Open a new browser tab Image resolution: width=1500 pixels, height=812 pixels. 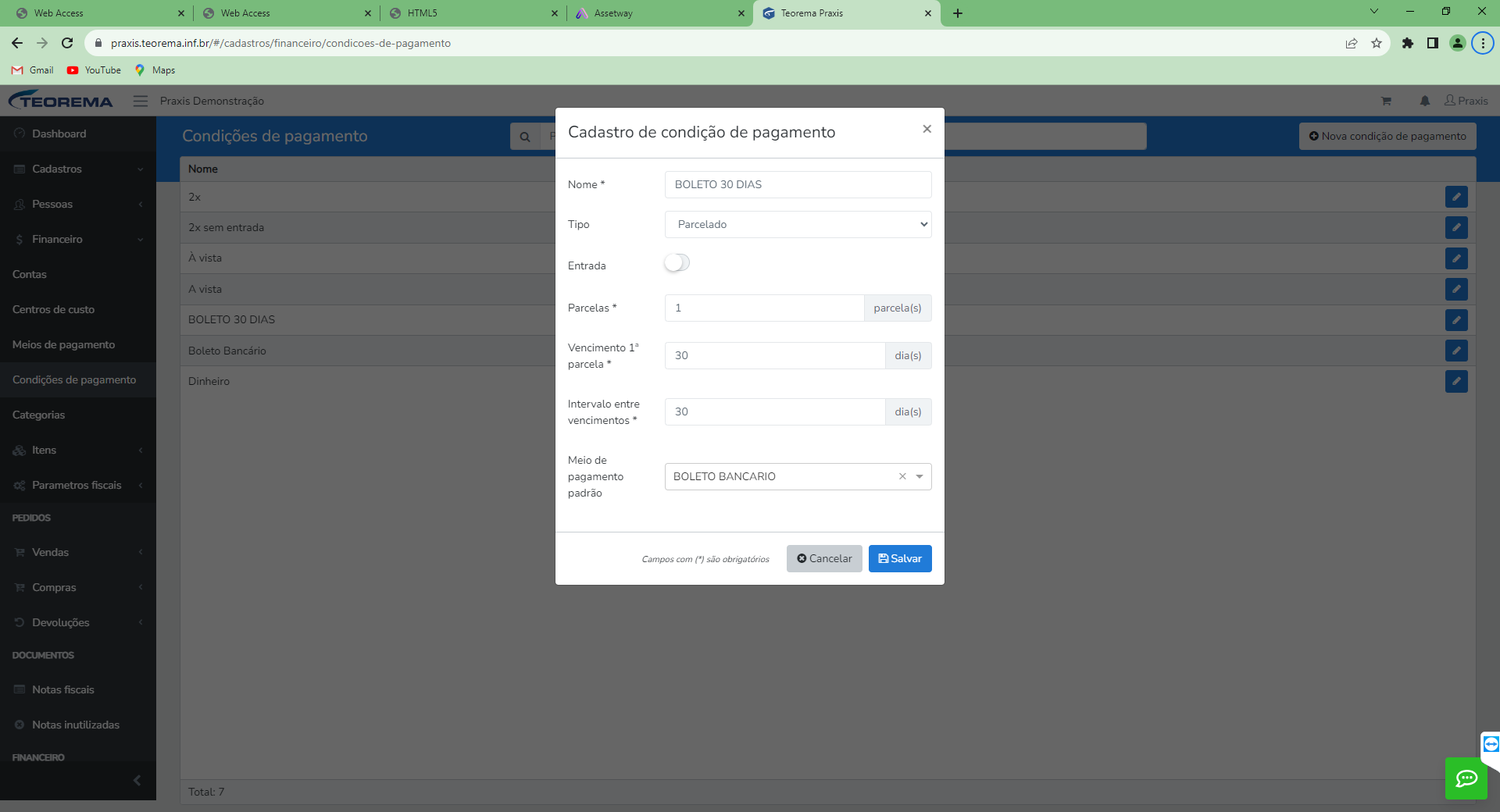pyautogui.click(x=958, y=13)
